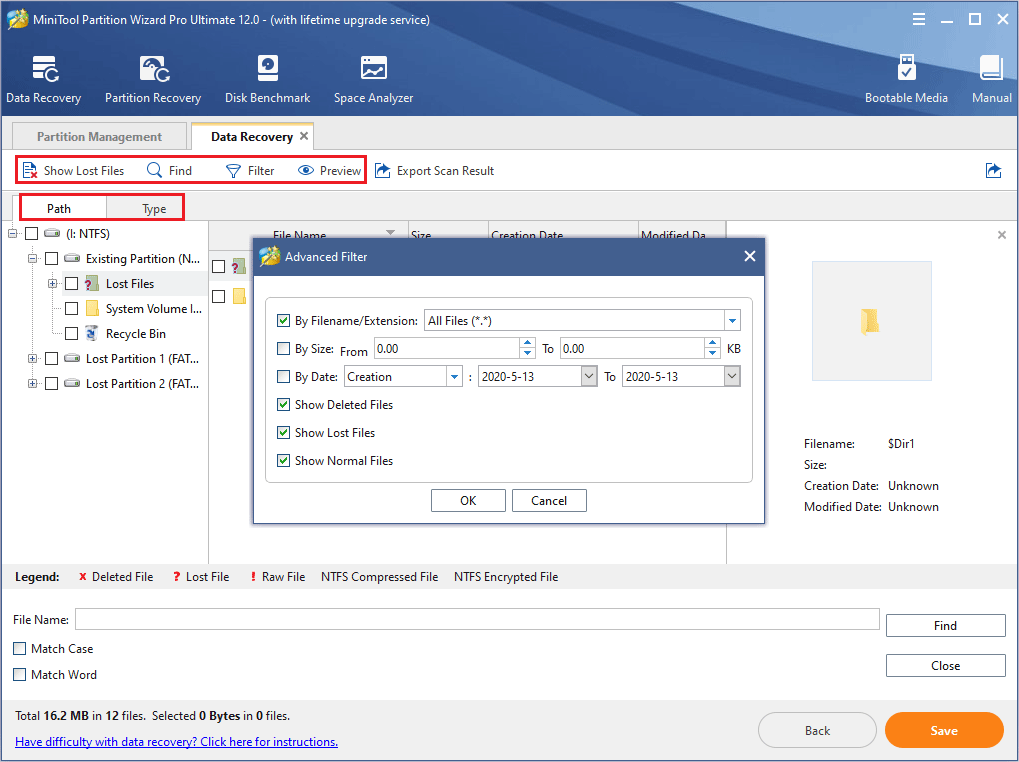Open the Creation date type dropdown
1019x762 pixels.
pos(454,377)
